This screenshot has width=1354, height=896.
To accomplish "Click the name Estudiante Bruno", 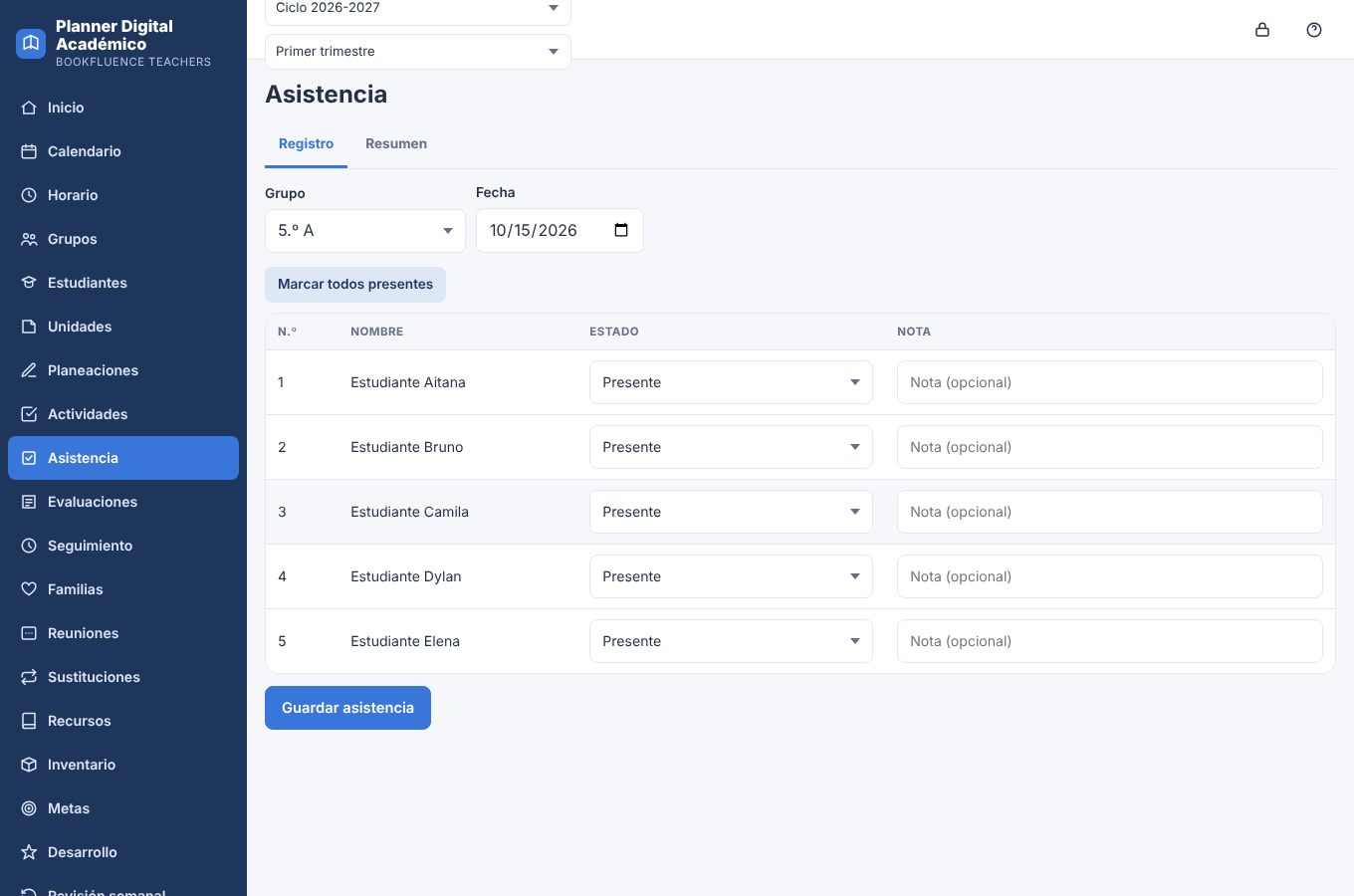I will click(x=407, y=447).
